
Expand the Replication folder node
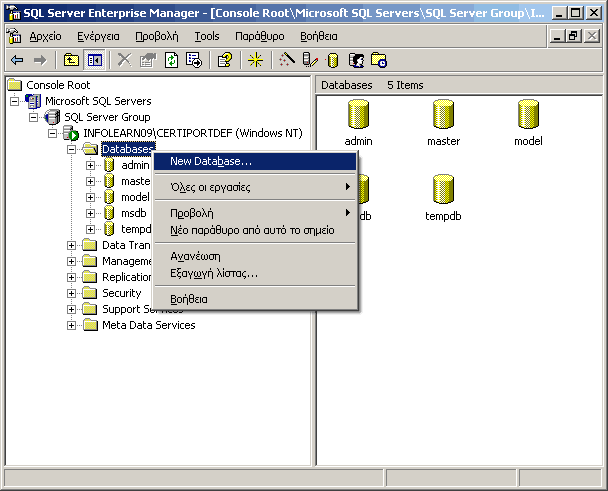71,277
